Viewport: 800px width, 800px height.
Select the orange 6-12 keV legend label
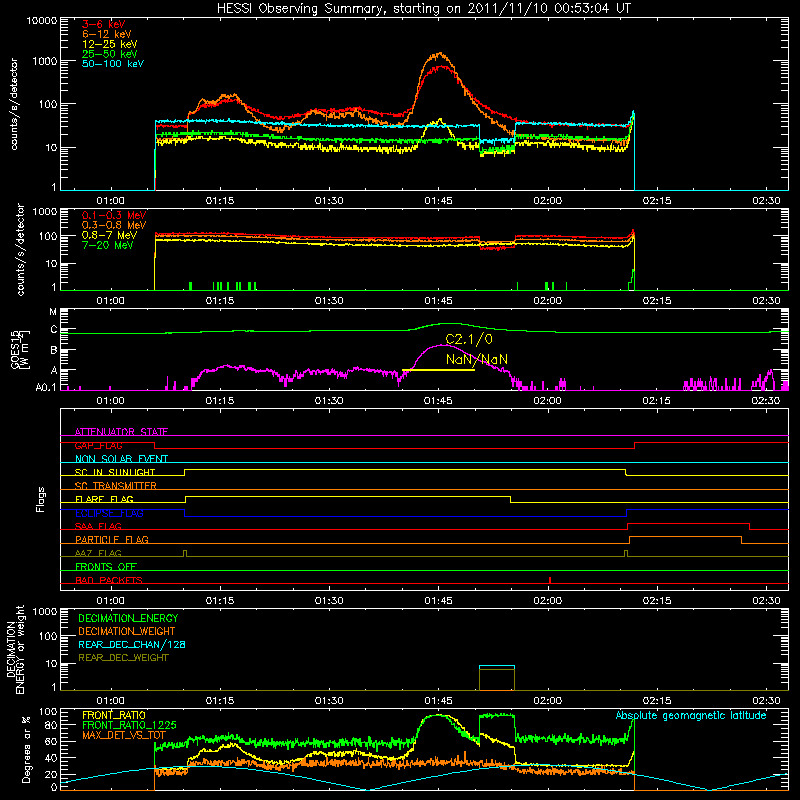tap(107, 34)
